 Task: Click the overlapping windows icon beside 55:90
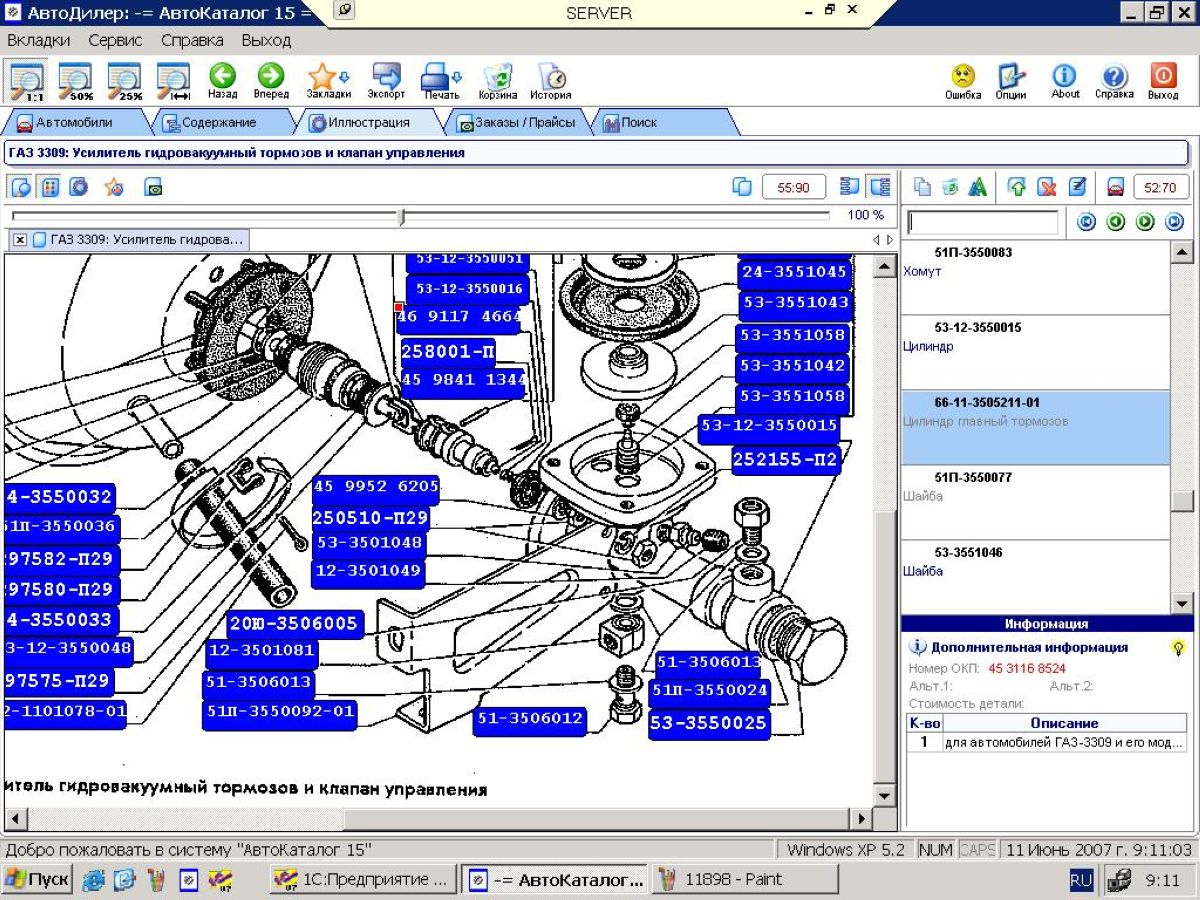742,187
